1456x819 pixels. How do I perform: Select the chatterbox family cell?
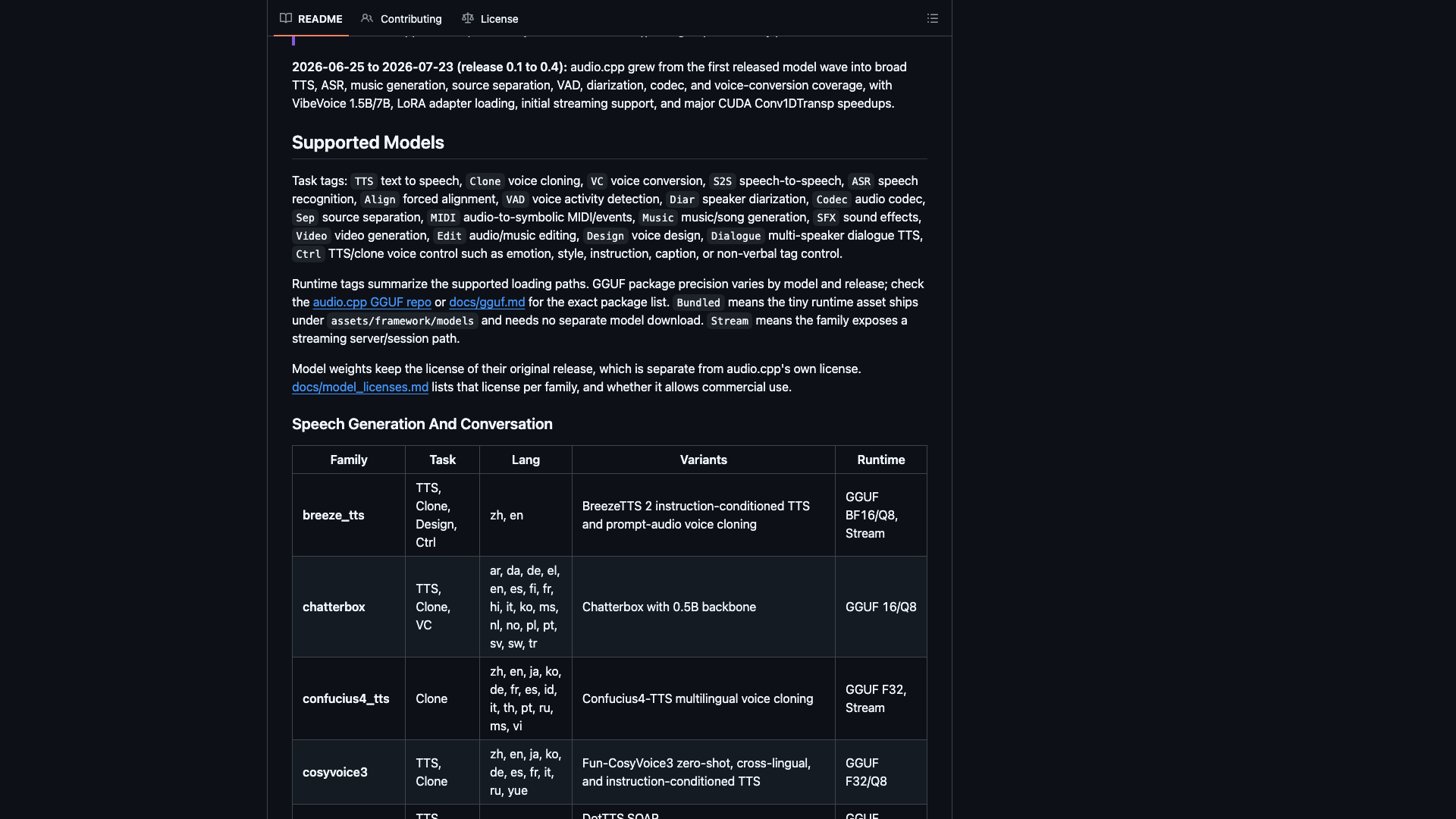click(349, 607)
